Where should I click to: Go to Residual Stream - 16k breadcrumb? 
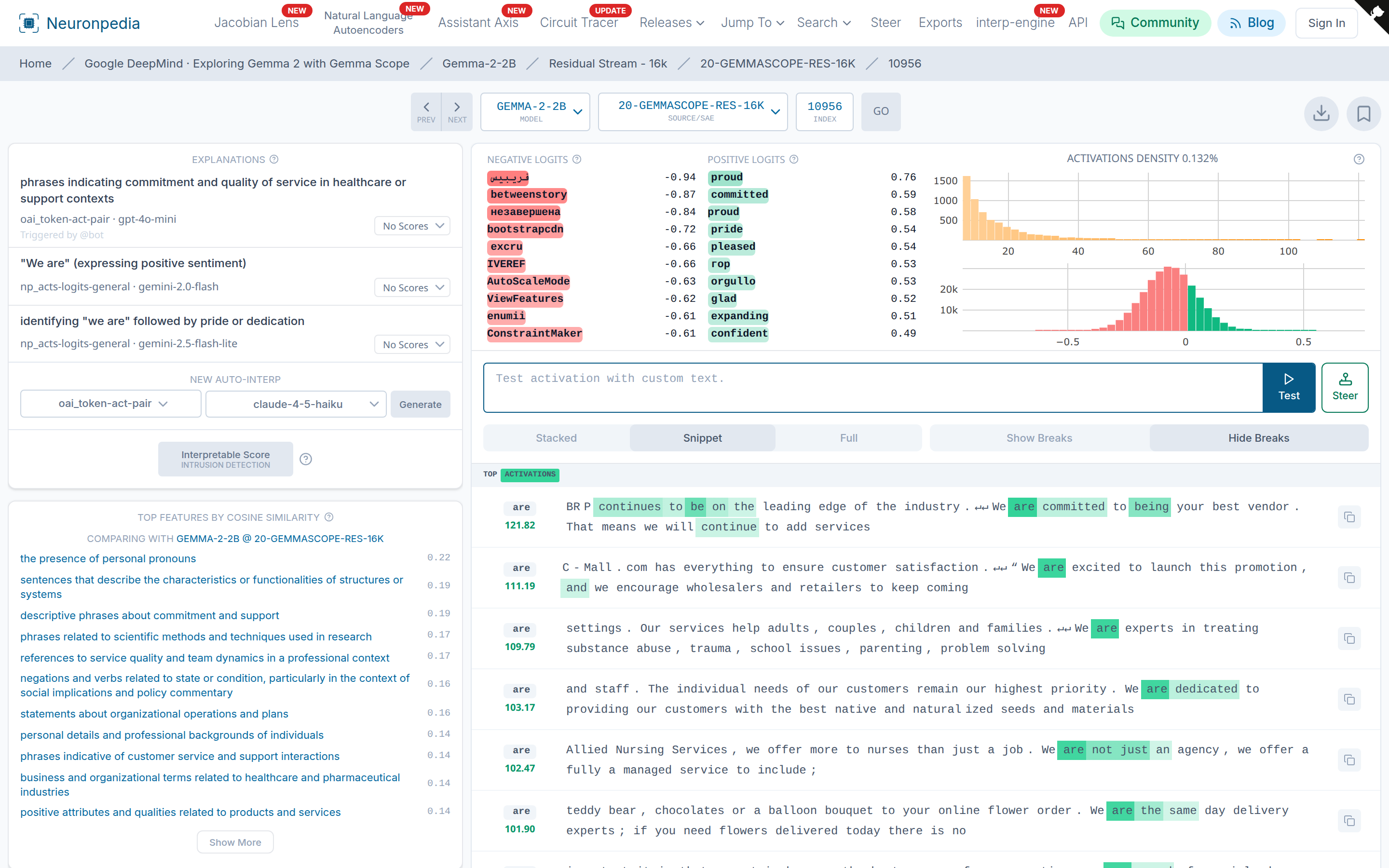608,64
